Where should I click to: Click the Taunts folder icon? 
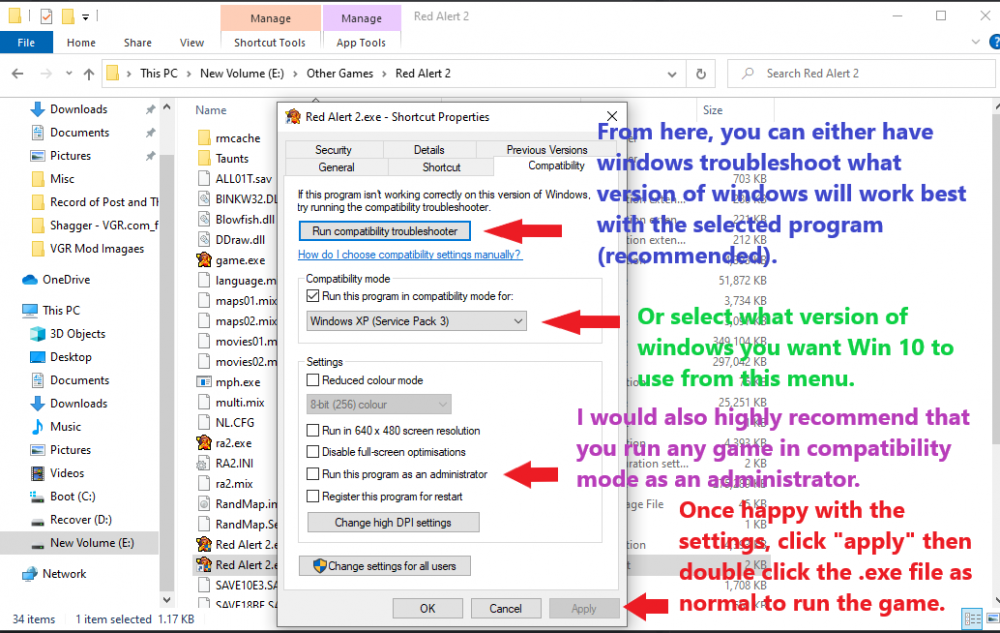(204, 159)
